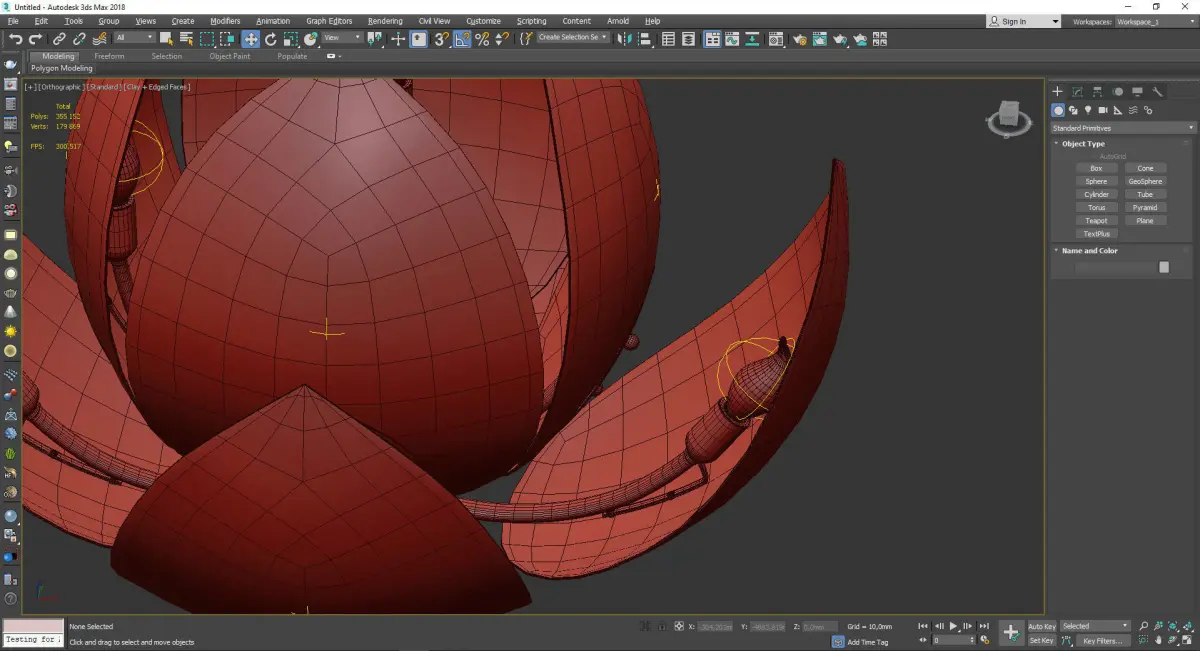
Task: Open the Standard Primitives dropdown
Action: pos(1123,128)
